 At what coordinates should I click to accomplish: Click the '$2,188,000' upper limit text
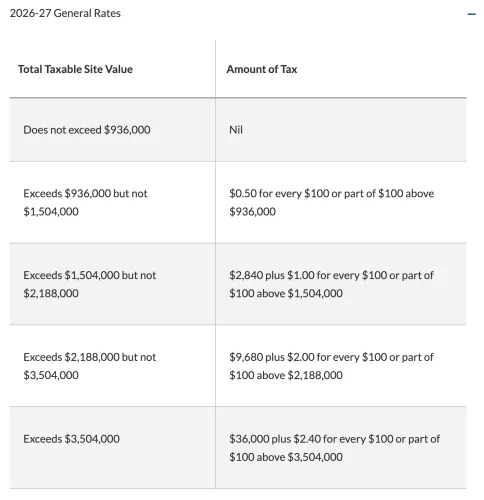[51, 293]
